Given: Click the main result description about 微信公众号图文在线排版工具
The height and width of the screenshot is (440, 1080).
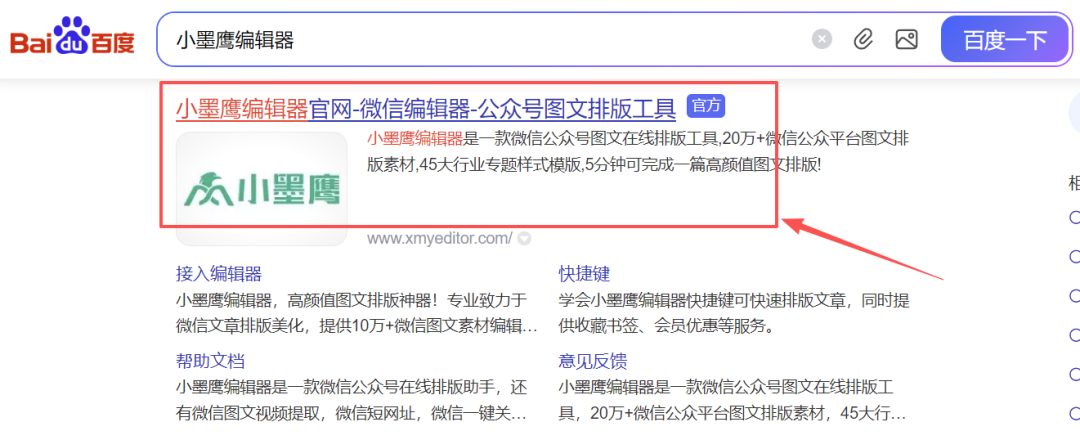Looking at the screenshot, I should tap(636, 151).
